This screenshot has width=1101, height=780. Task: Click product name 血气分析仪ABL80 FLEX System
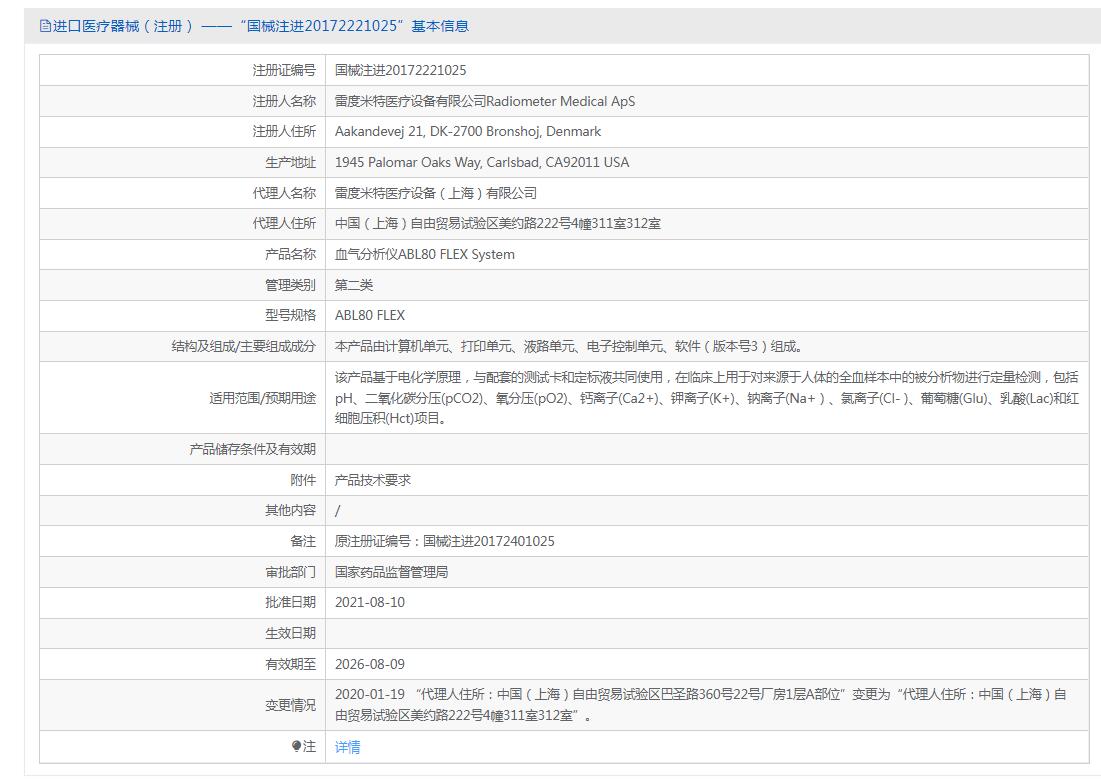pos(425,254)
